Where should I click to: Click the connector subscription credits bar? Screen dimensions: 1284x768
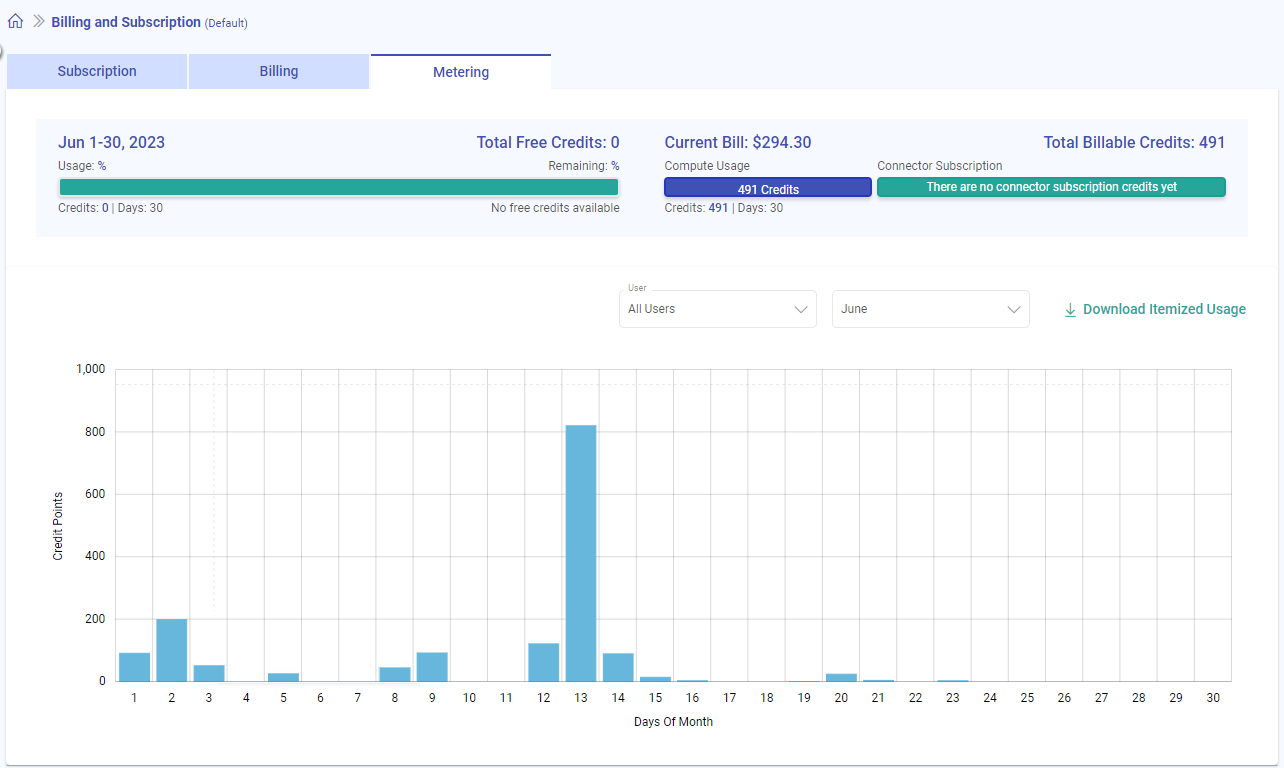pos(1051,187)
